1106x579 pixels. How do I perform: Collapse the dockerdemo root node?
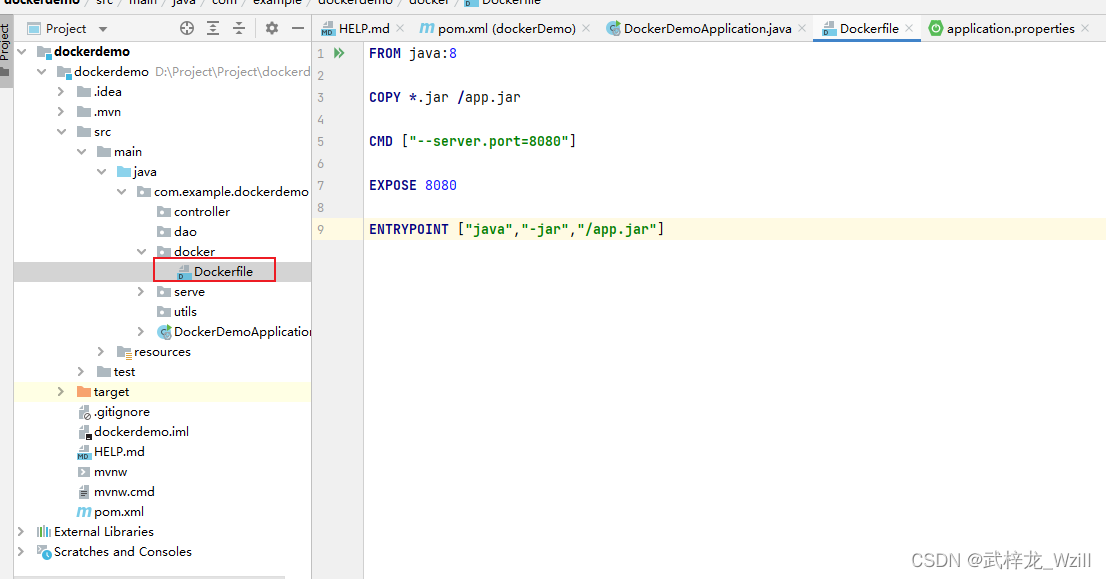coord(22,51)
